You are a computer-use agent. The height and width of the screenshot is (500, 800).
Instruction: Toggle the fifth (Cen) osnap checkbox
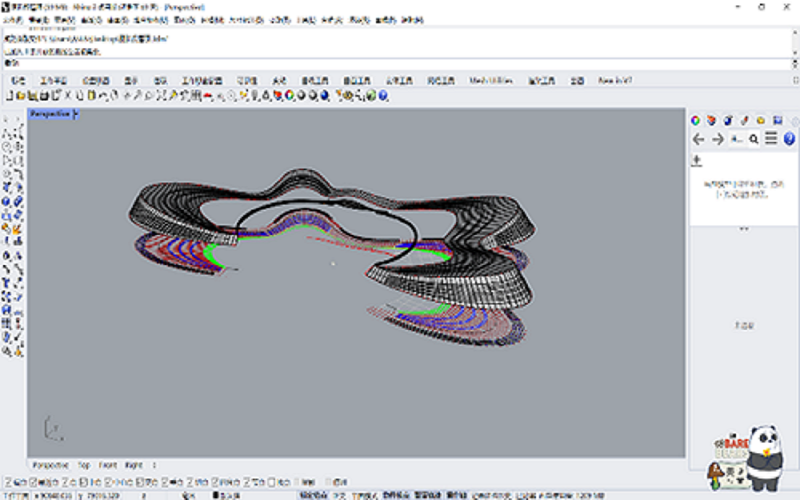click(108, 482)
